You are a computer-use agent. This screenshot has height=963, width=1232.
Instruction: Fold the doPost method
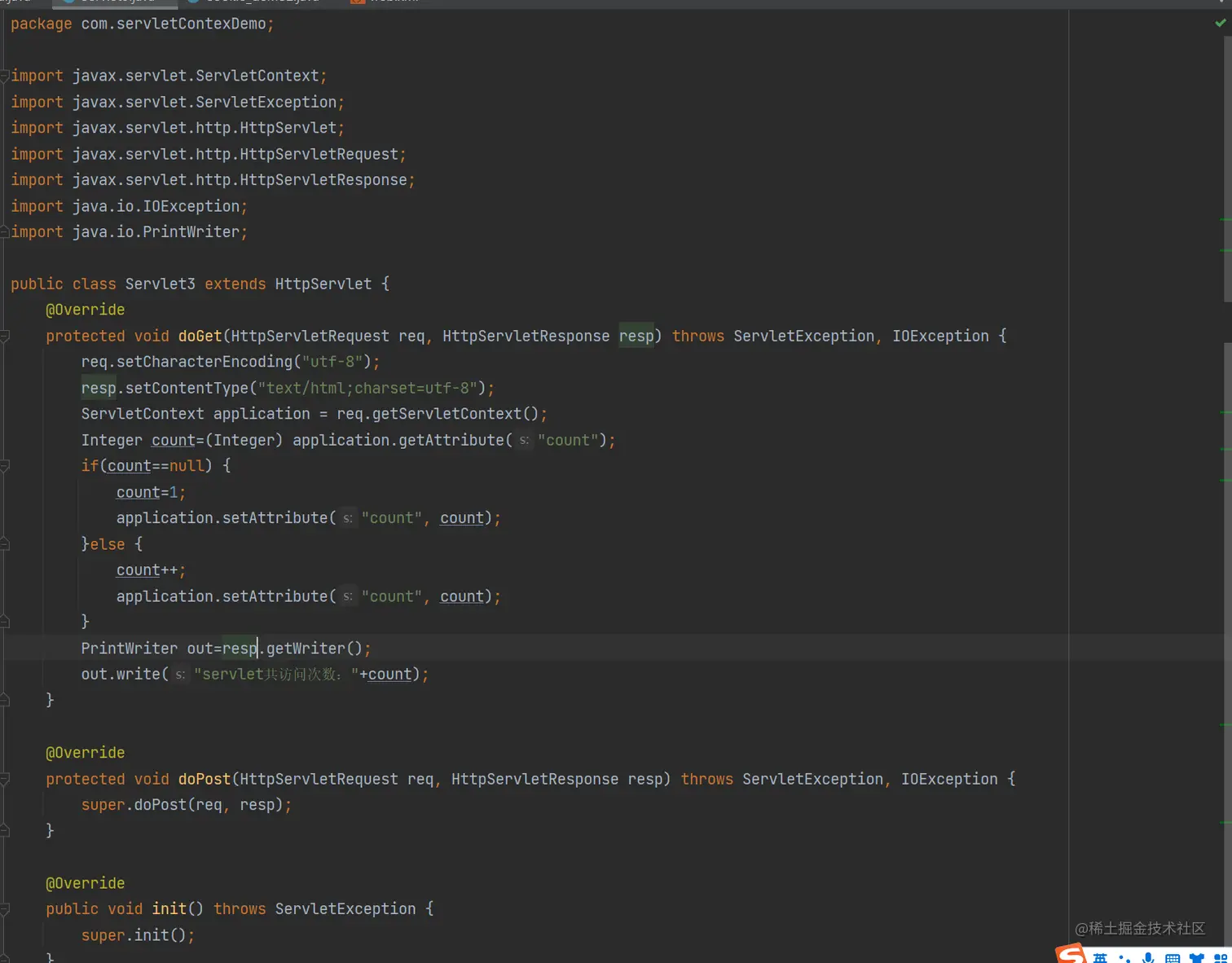click(x=5, y=780)
